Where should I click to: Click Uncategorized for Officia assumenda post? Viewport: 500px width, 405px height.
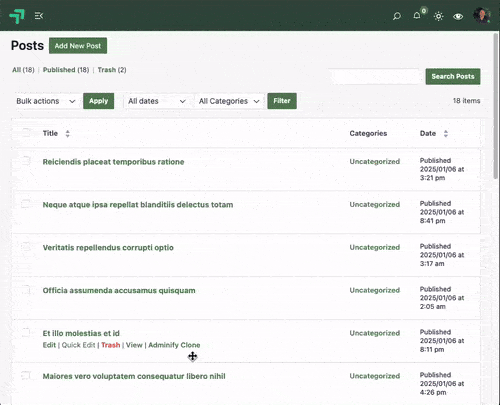pyautogui.click(x=375, y=290)
